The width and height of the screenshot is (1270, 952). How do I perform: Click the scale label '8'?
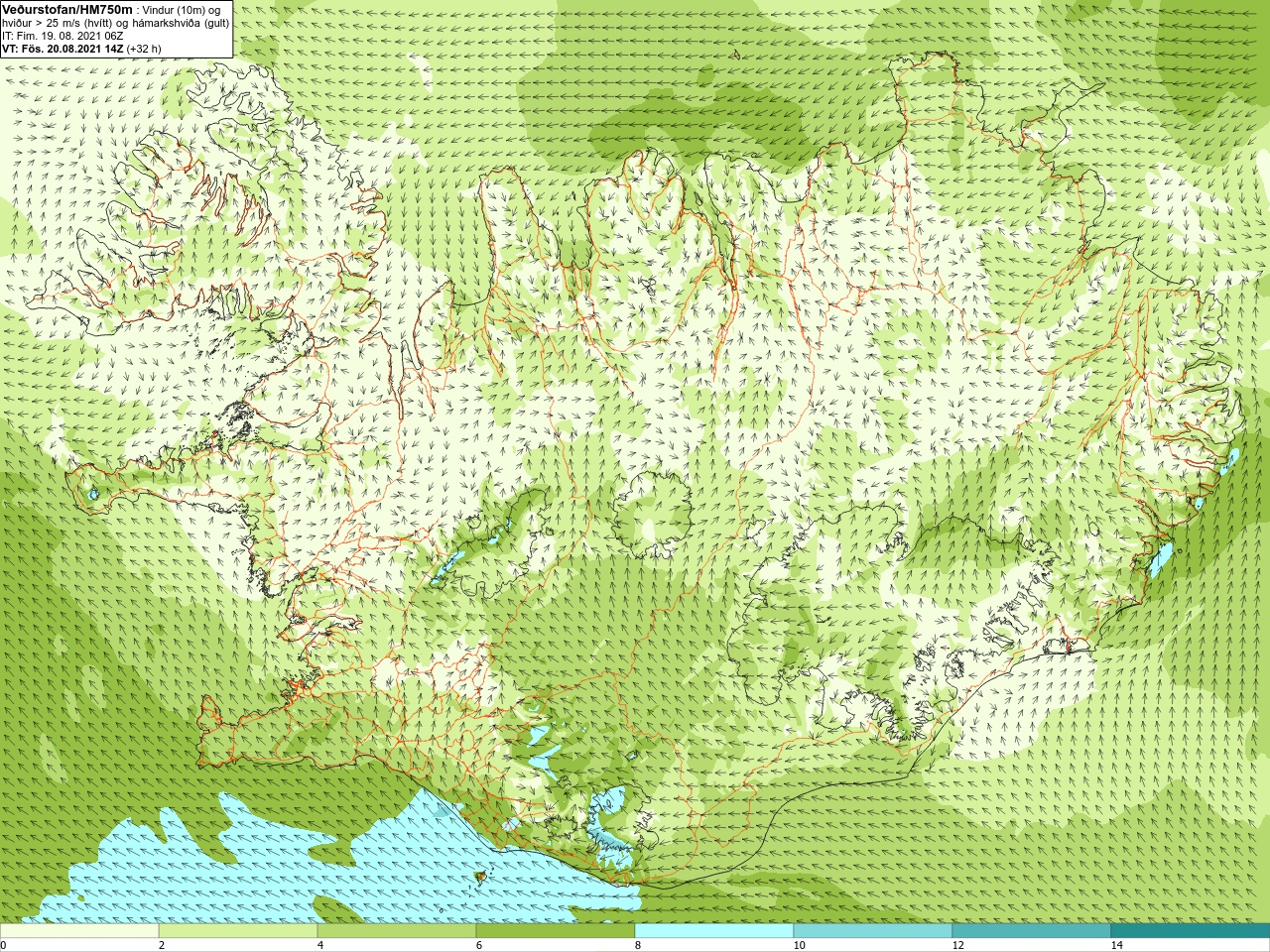coord(638,945)
